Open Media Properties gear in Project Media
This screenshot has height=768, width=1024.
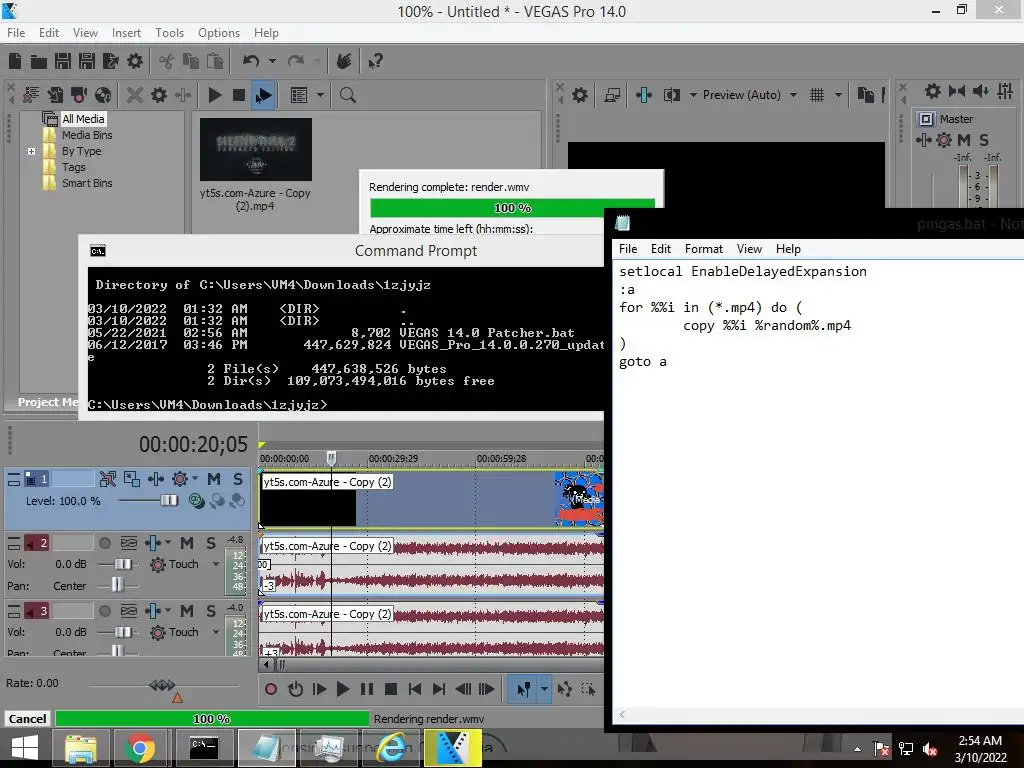[159, 95]
